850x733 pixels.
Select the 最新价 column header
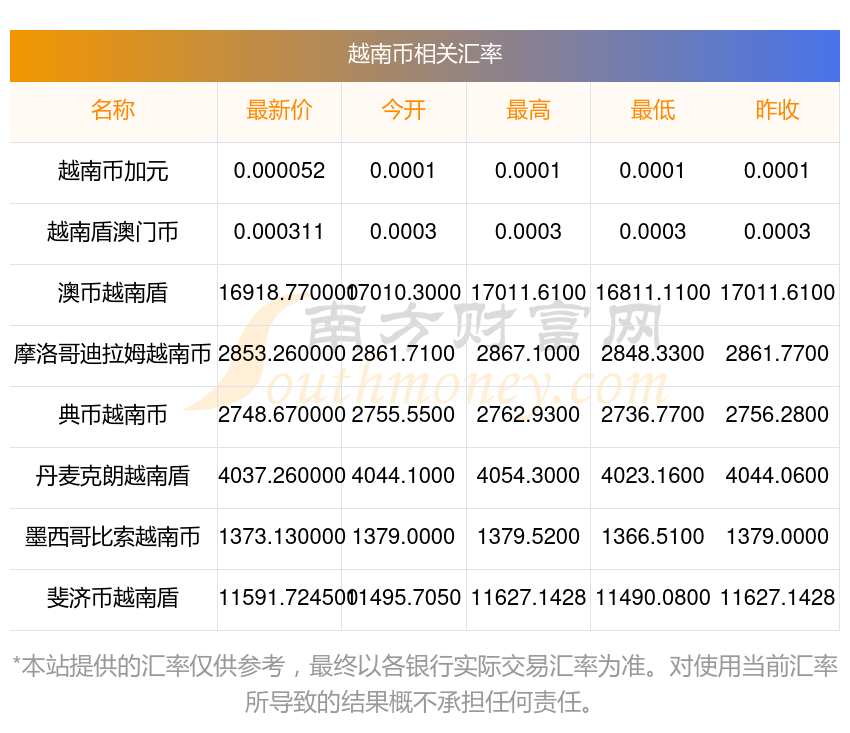279,110
